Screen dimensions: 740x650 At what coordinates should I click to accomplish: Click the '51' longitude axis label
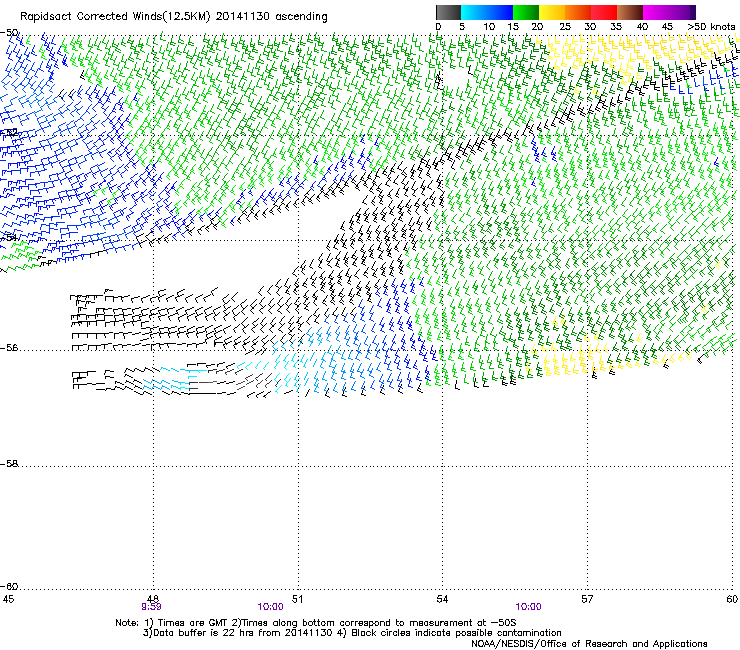297,599
